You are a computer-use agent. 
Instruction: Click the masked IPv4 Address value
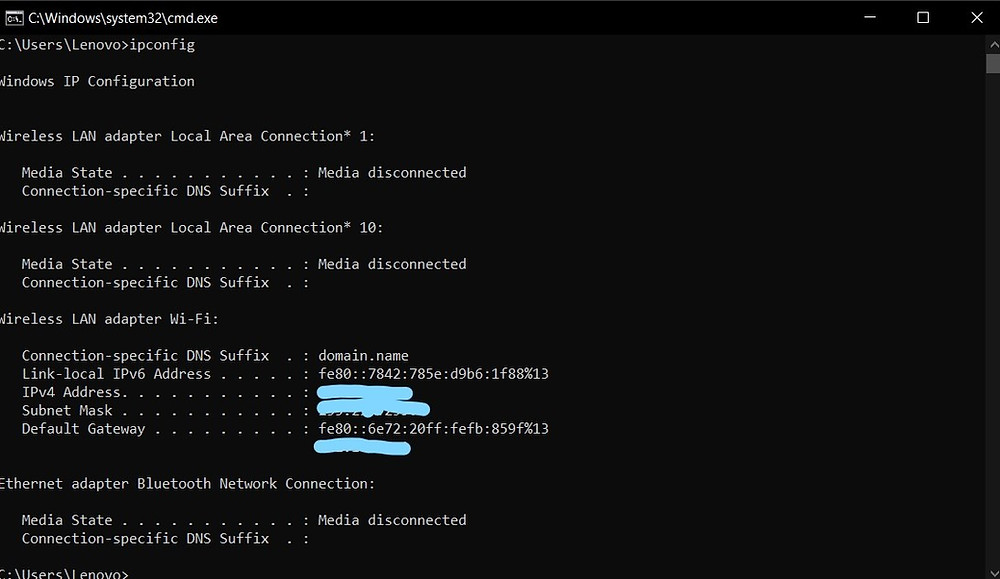(363, 391)
